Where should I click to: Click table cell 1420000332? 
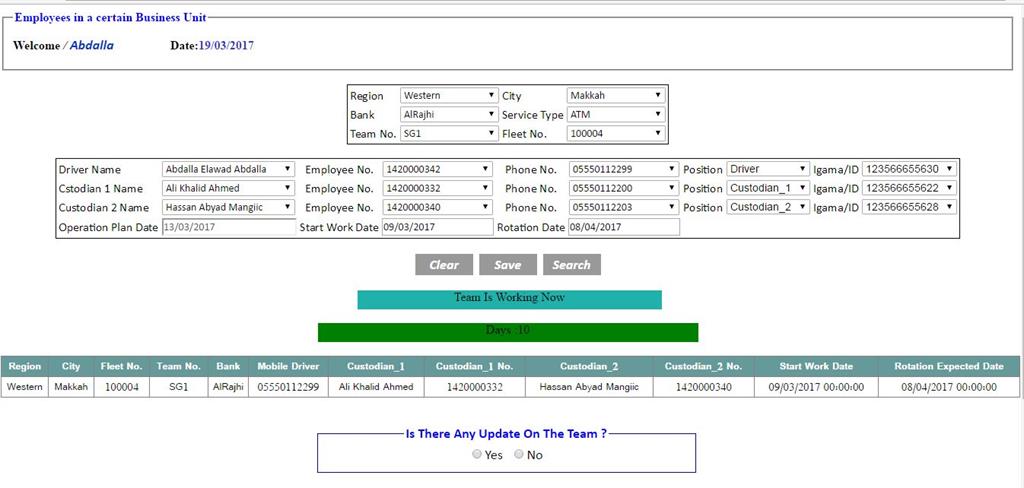pyautogui.click(x=475, y=387)
